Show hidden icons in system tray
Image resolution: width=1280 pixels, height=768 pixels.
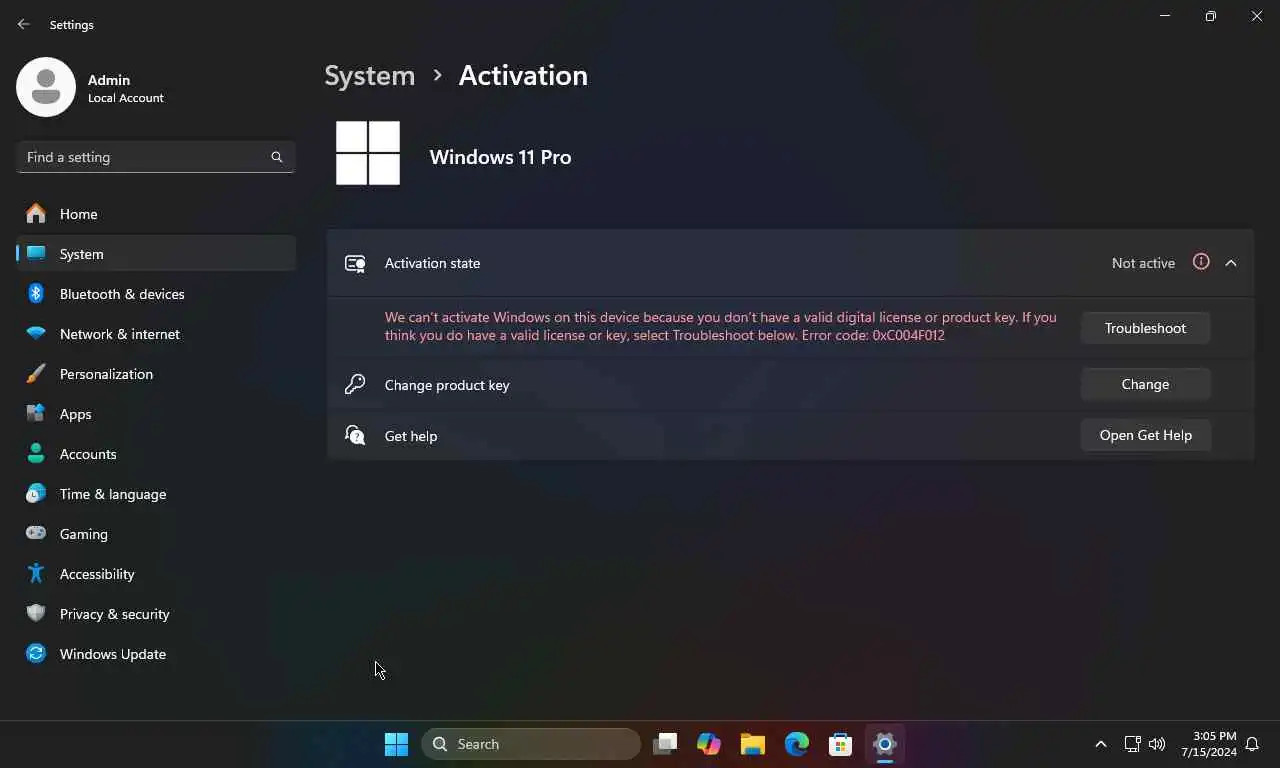[1101, 744]
